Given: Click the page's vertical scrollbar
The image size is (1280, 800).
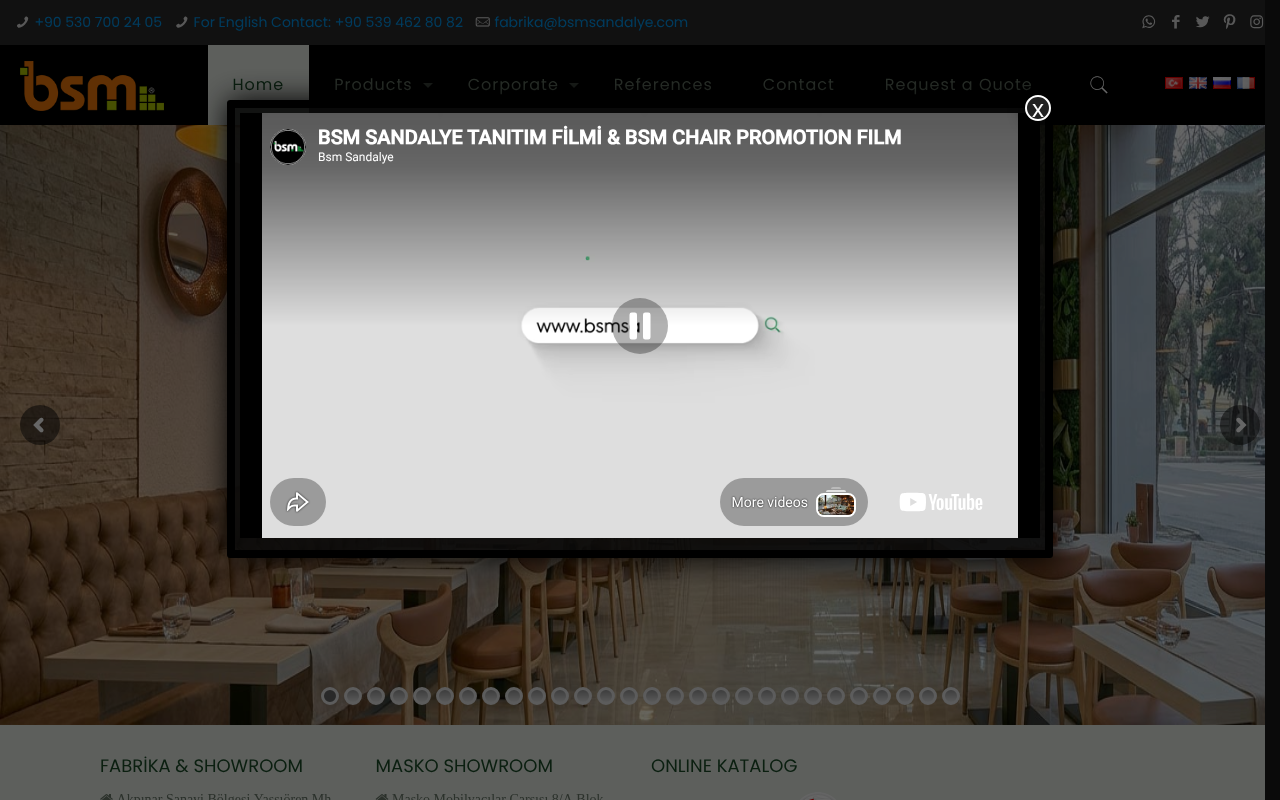Looking at the screenshot, I should coord(1273,400).
